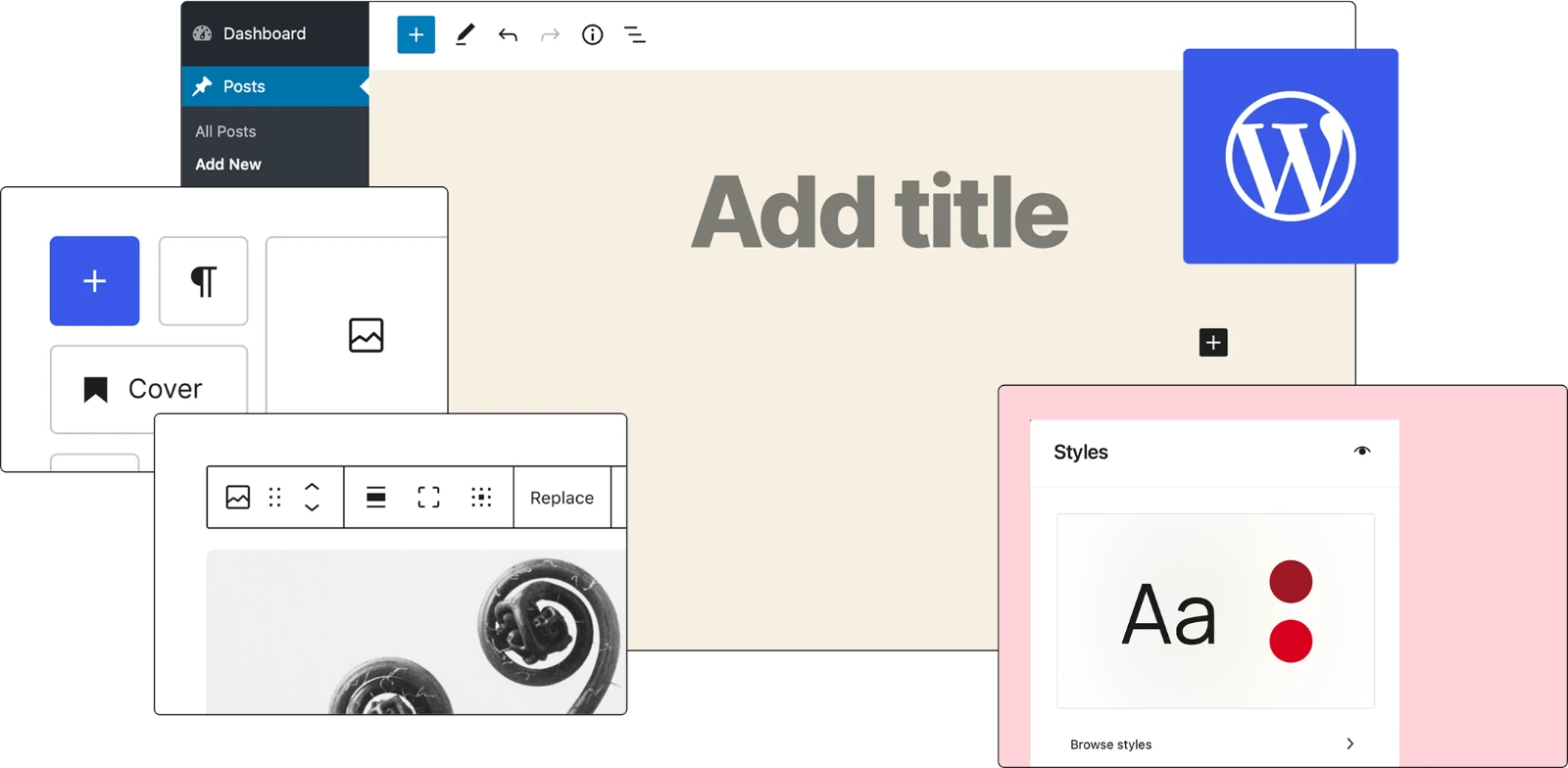Viewport: 1568px width, 768px height.
Task: Move block up with the up chevron
Action: click(312, 486)
